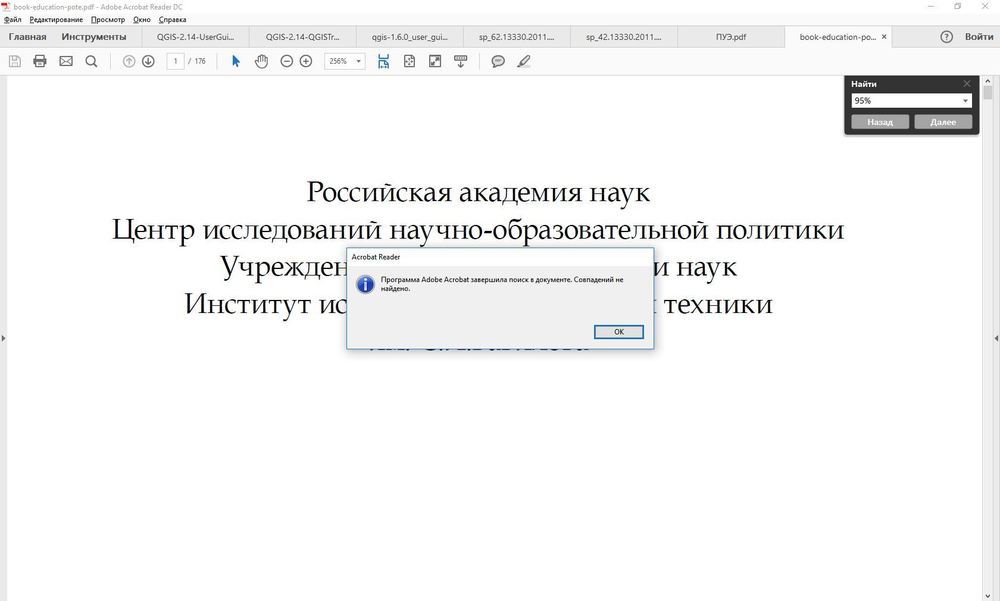Expand the search history dropdown arrow
Viewport: 1000px width, 601px height.
coord(965,101)
